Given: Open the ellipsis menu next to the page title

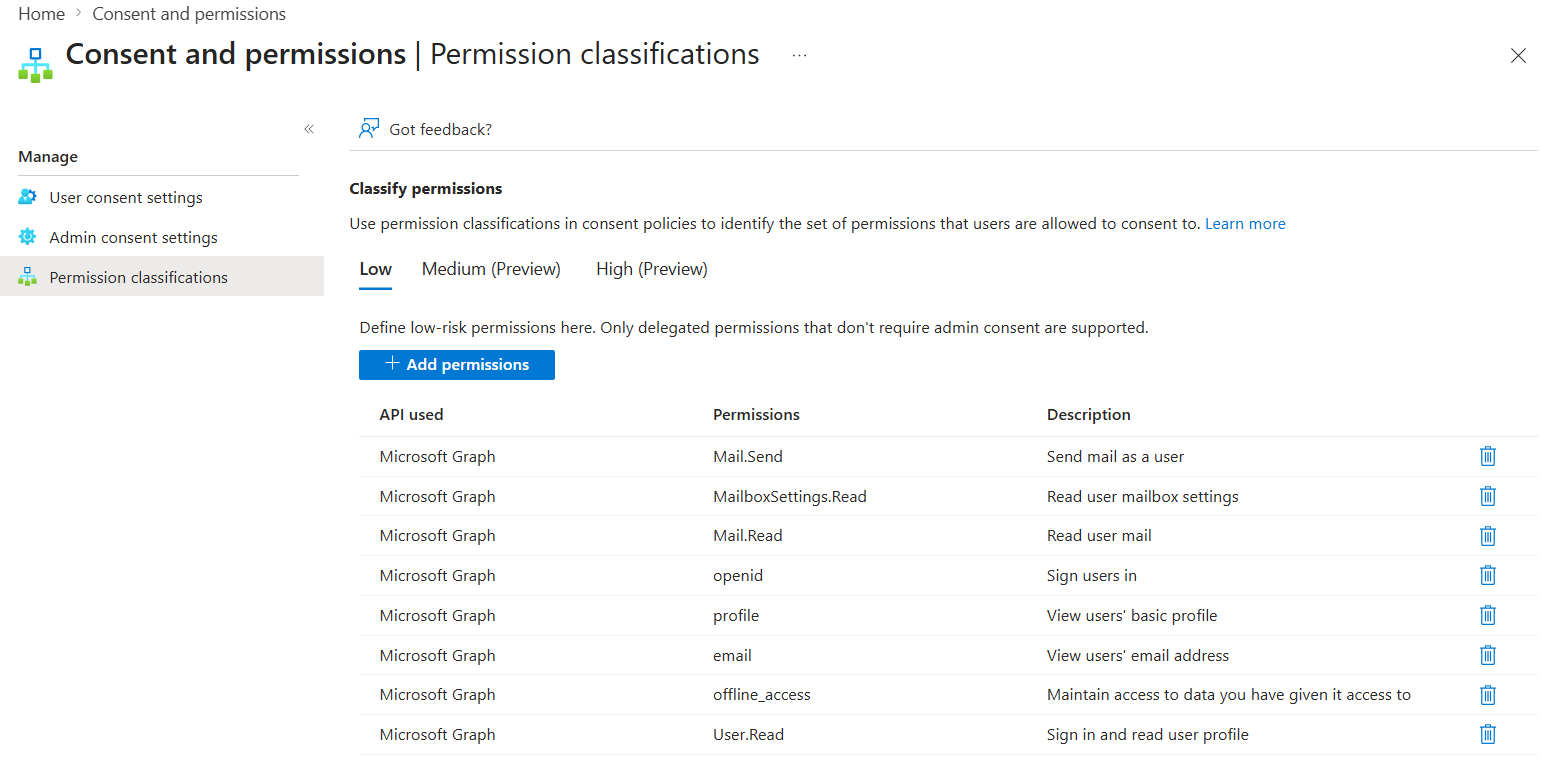Looking at the screenshot, I should click(x=798, y=57).
